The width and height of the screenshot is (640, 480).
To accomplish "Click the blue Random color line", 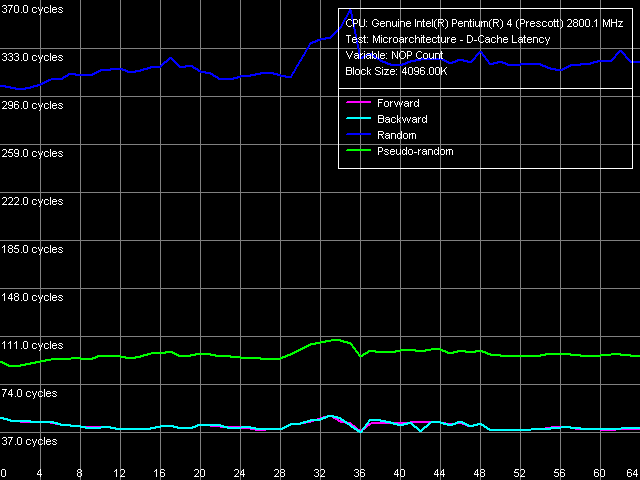I will click(358, 134).
